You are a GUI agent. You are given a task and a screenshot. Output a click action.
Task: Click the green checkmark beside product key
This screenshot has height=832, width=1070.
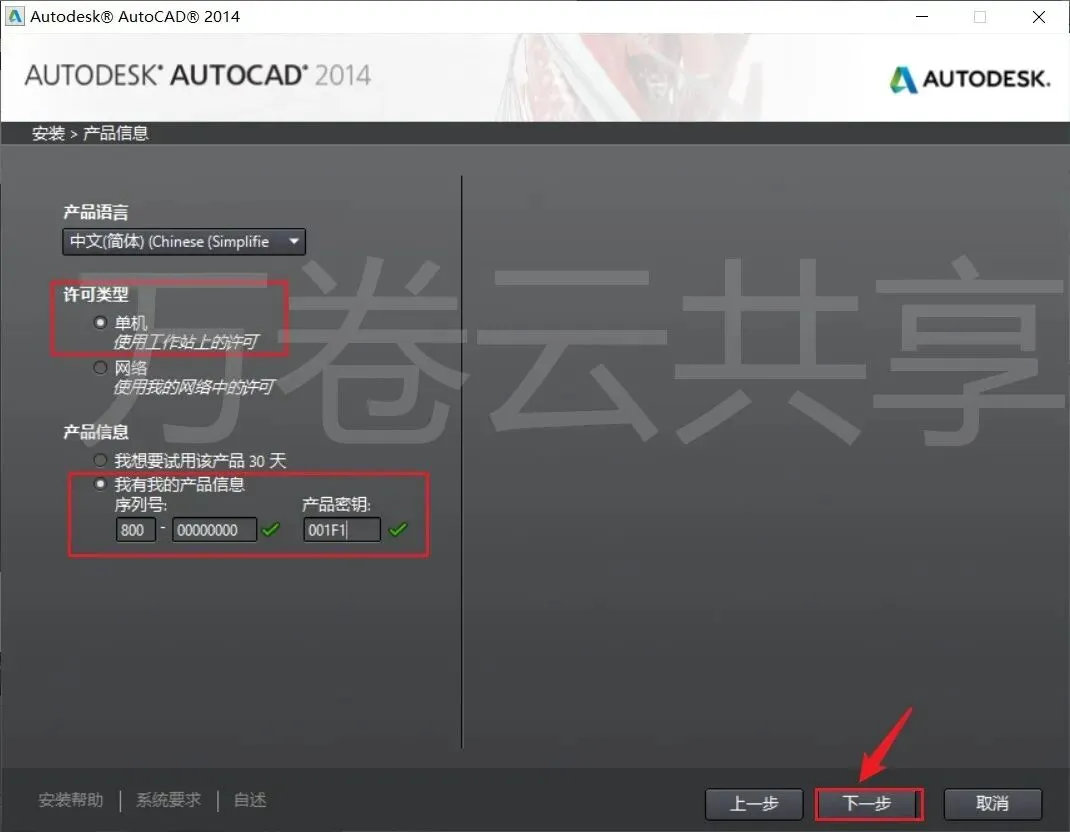coord(398,529)
